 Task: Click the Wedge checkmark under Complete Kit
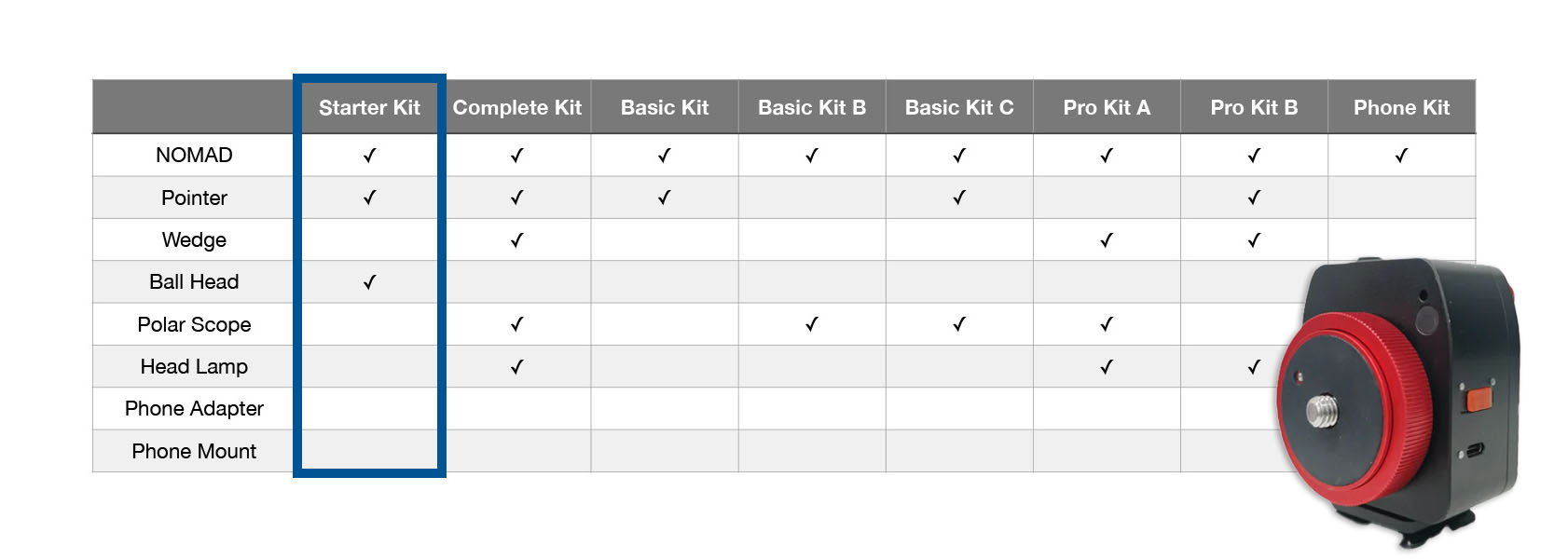pos(517,240)
